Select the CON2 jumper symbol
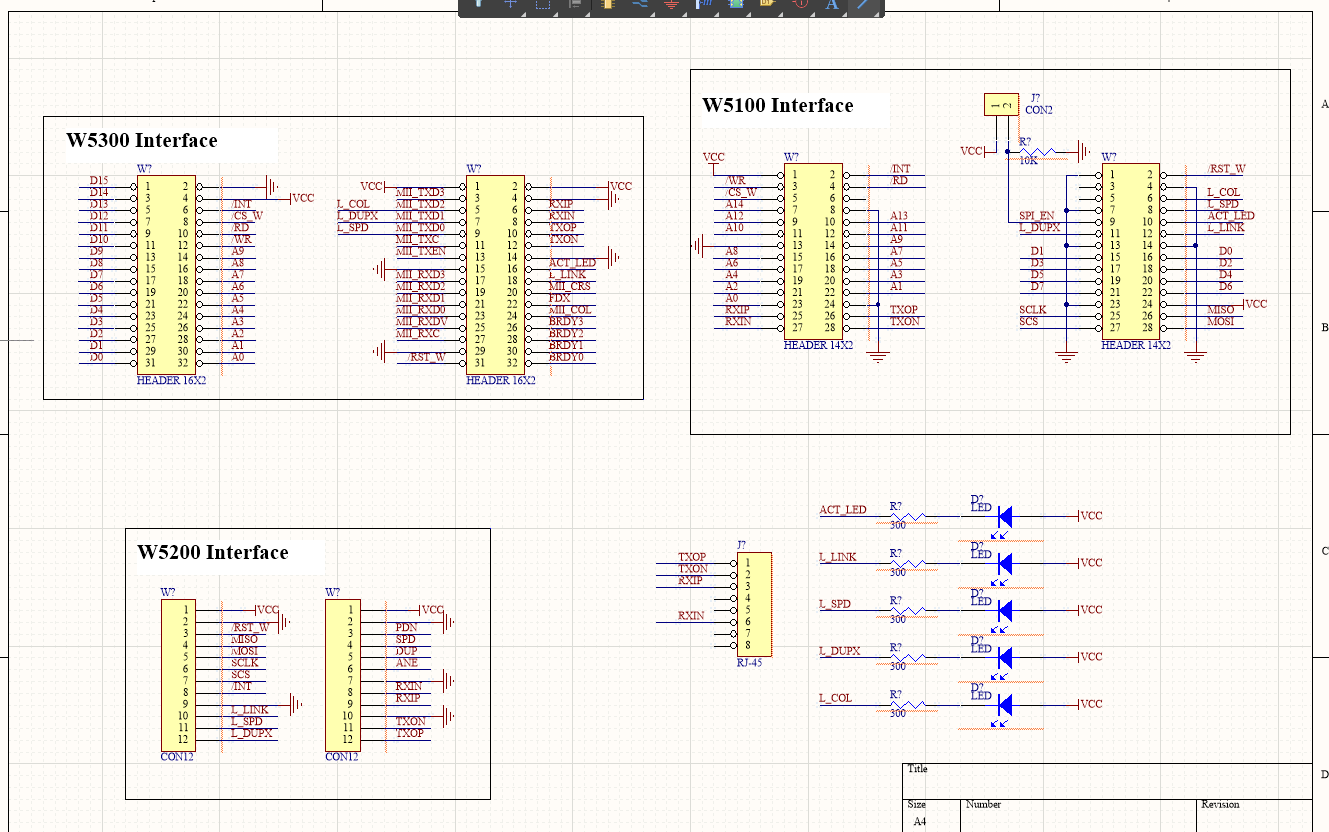The image size is (1329, 832). (1000, 103)
